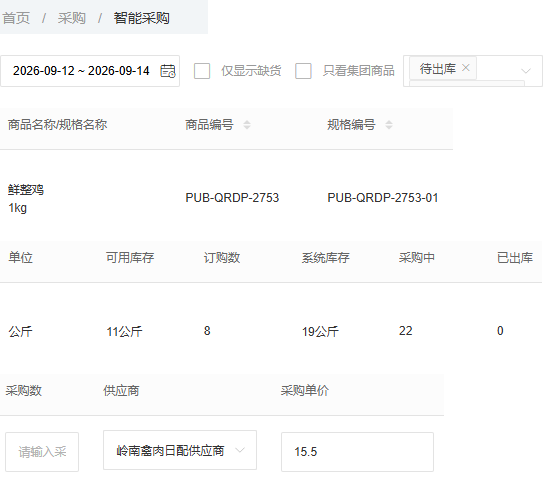Expand the status filter dropdown arrow
This screenshot has height=489, width=546.
pyautogui.click(x=525, y=71)
